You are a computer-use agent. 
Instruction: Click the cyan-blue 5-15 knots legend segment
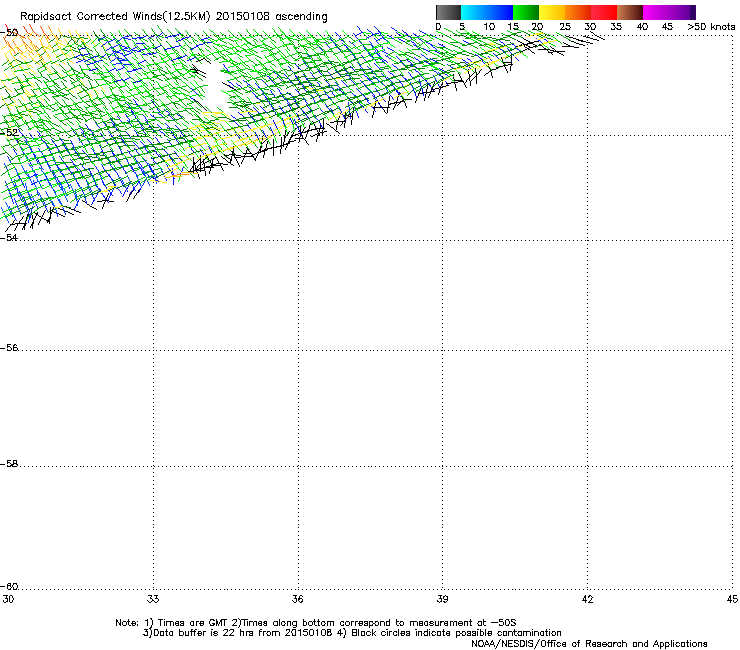[487, 12]
